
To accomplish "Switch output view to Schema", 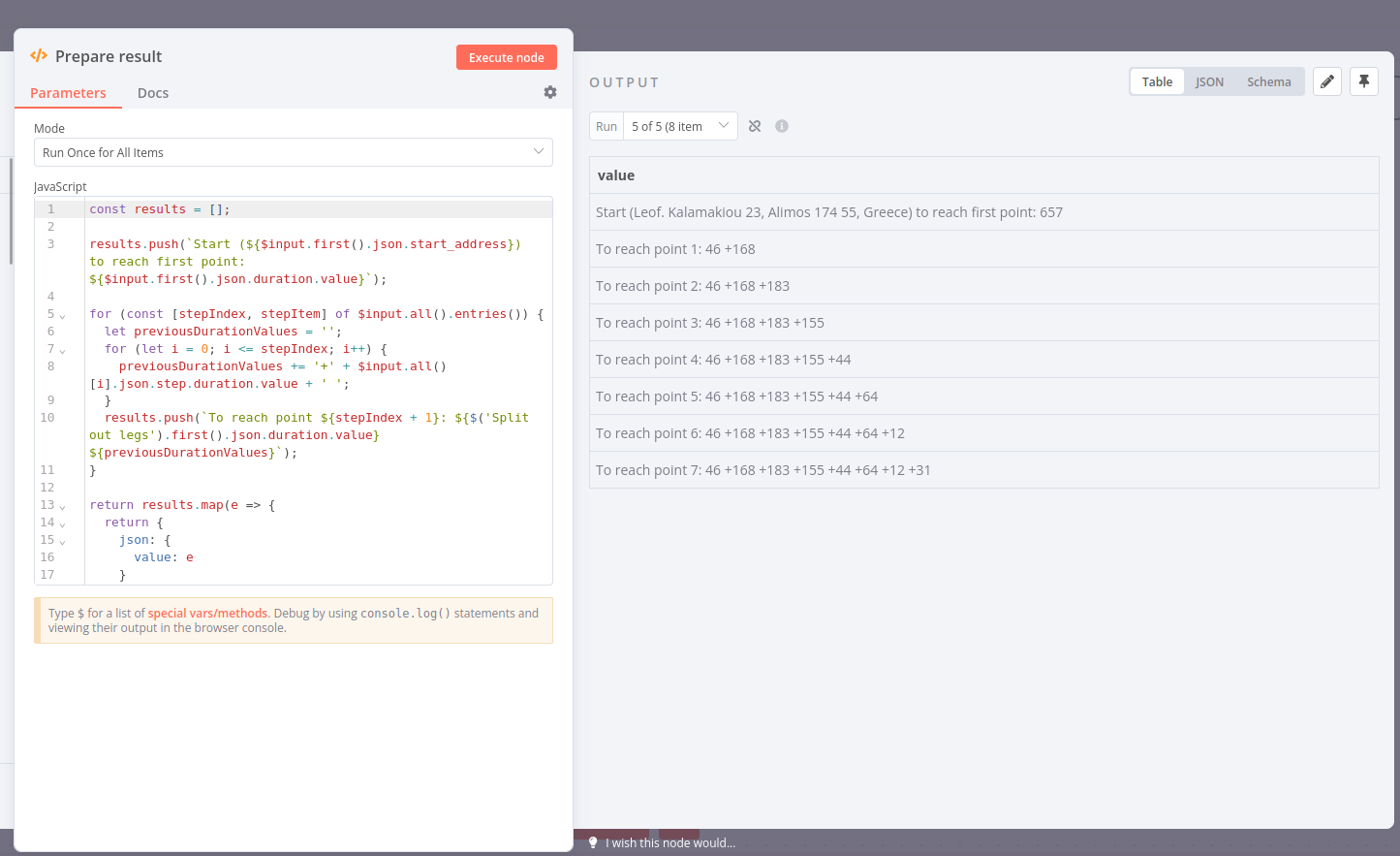I will click(1268, 81).
